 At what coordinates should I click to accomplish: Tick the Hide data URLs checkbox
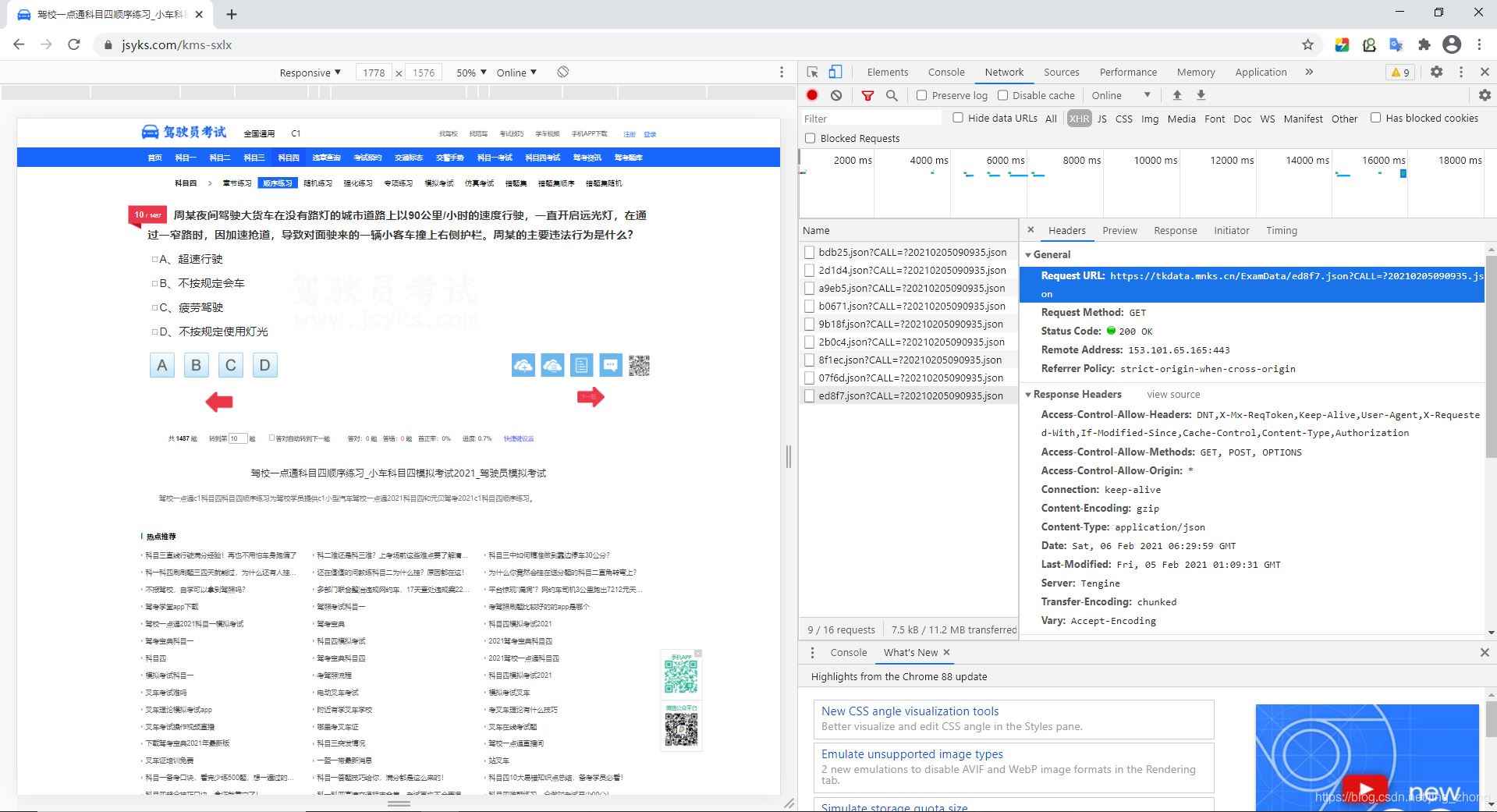(958, 118)
